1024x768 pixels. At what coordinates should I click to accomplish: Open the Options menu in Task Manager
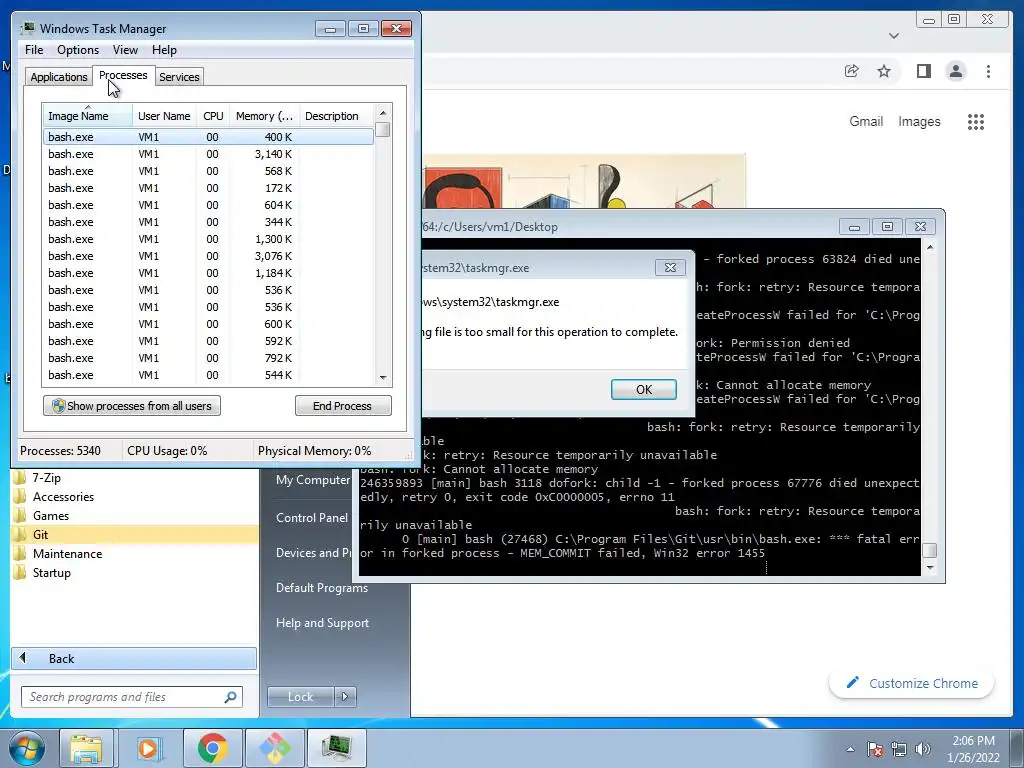coord(78,50)
